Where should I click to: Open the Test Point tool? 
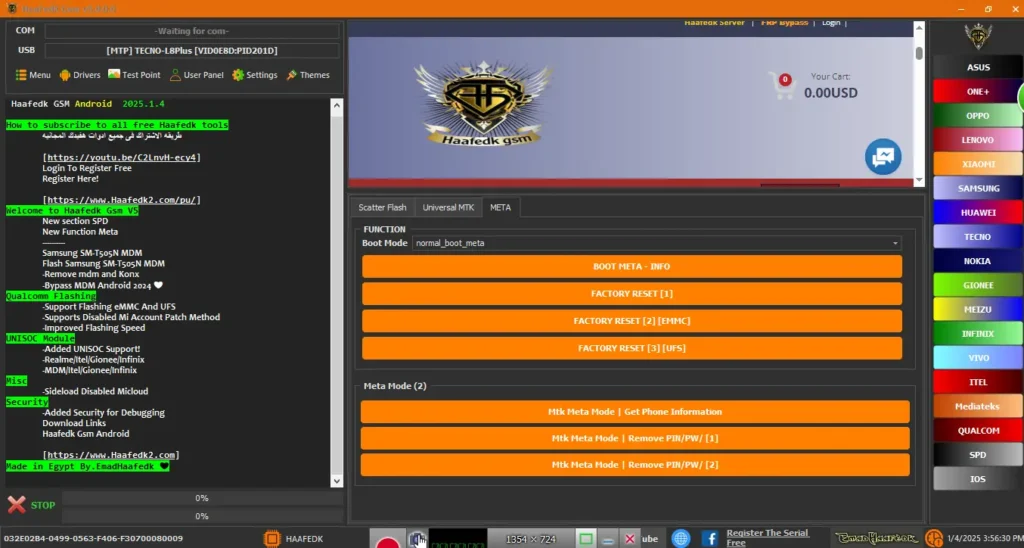click(134, 75)
